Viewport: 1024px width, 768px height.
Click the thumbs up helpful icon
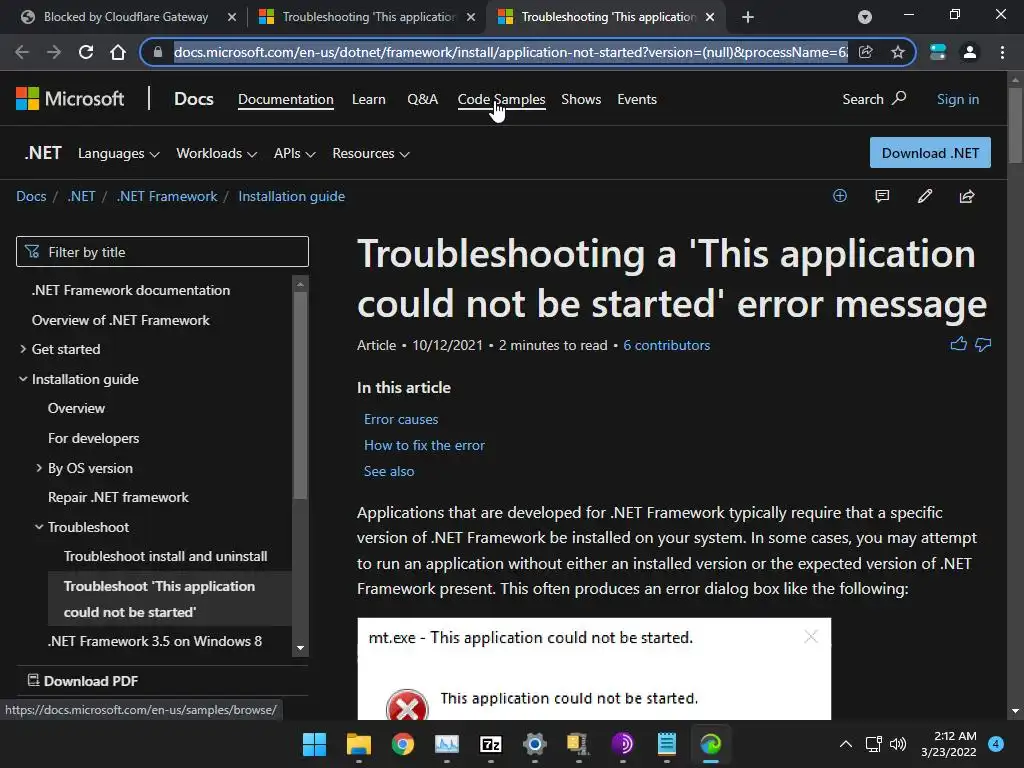958,344
